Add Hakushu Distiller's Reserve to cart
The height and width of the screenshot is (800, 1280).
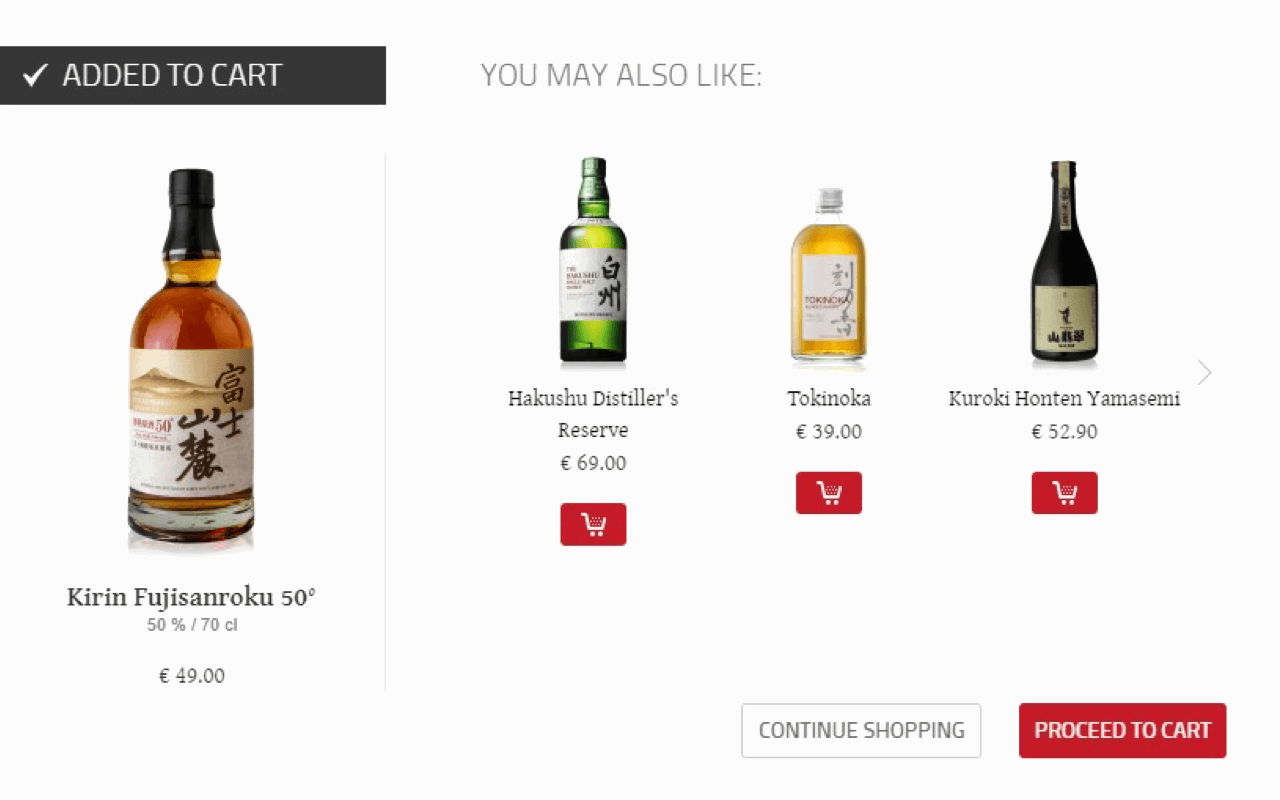point(593,524)
